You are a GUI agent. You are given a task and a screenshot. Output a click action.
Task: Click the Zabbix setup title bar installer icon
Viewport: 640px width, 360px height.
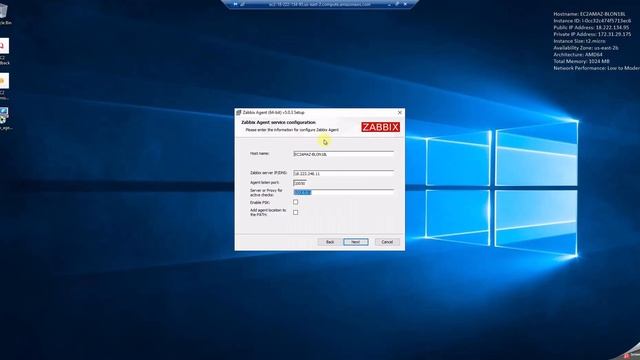(x=239, y=112)
